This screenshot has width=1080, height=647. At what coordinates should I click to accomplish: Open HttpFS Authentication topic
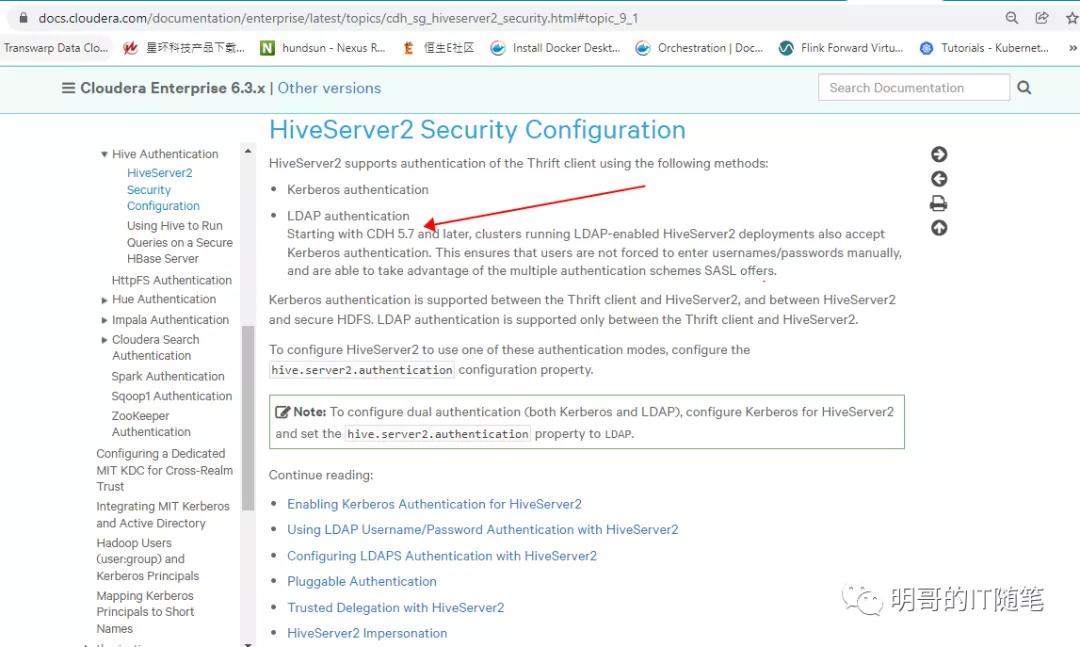click(x=172, y=280)
